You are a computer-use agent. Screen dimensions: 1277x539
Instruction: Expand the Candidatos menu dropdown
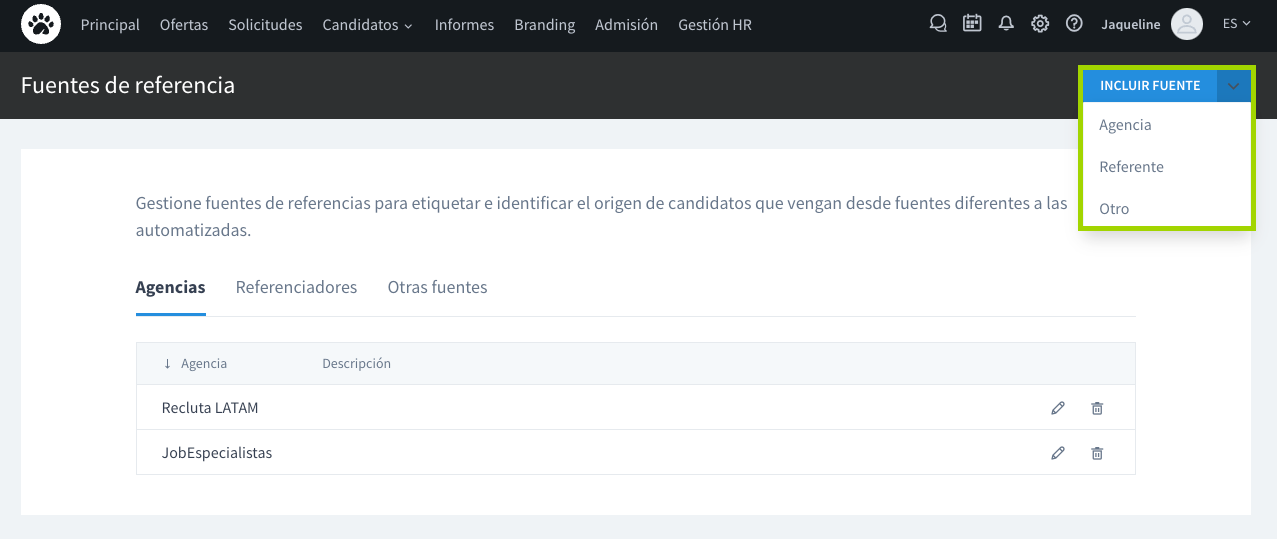point(367,25)
